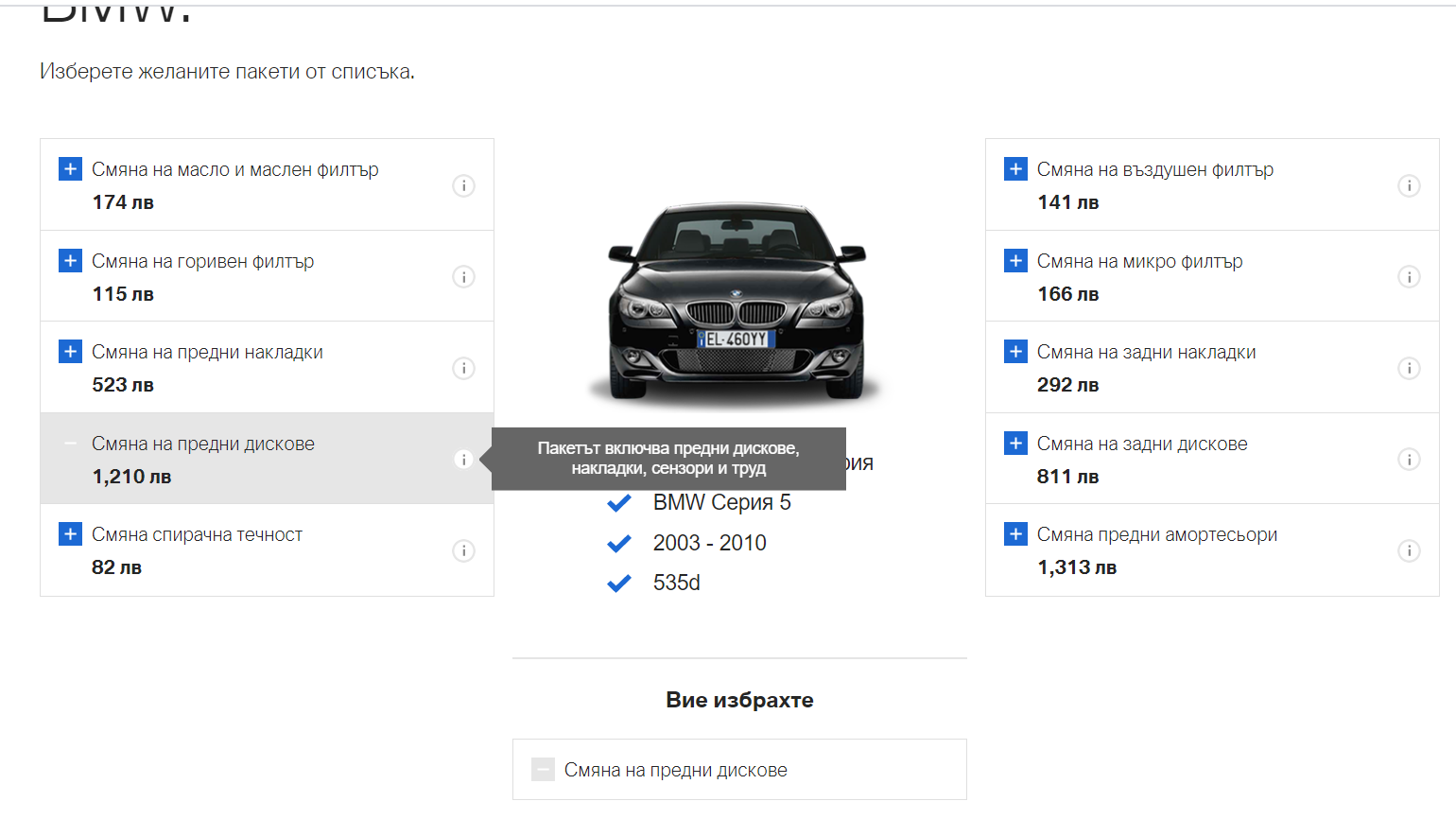Remove Смяна на предни дискове via minus icon
This screenshot has width=1456, height=819.
click(70, 443)
